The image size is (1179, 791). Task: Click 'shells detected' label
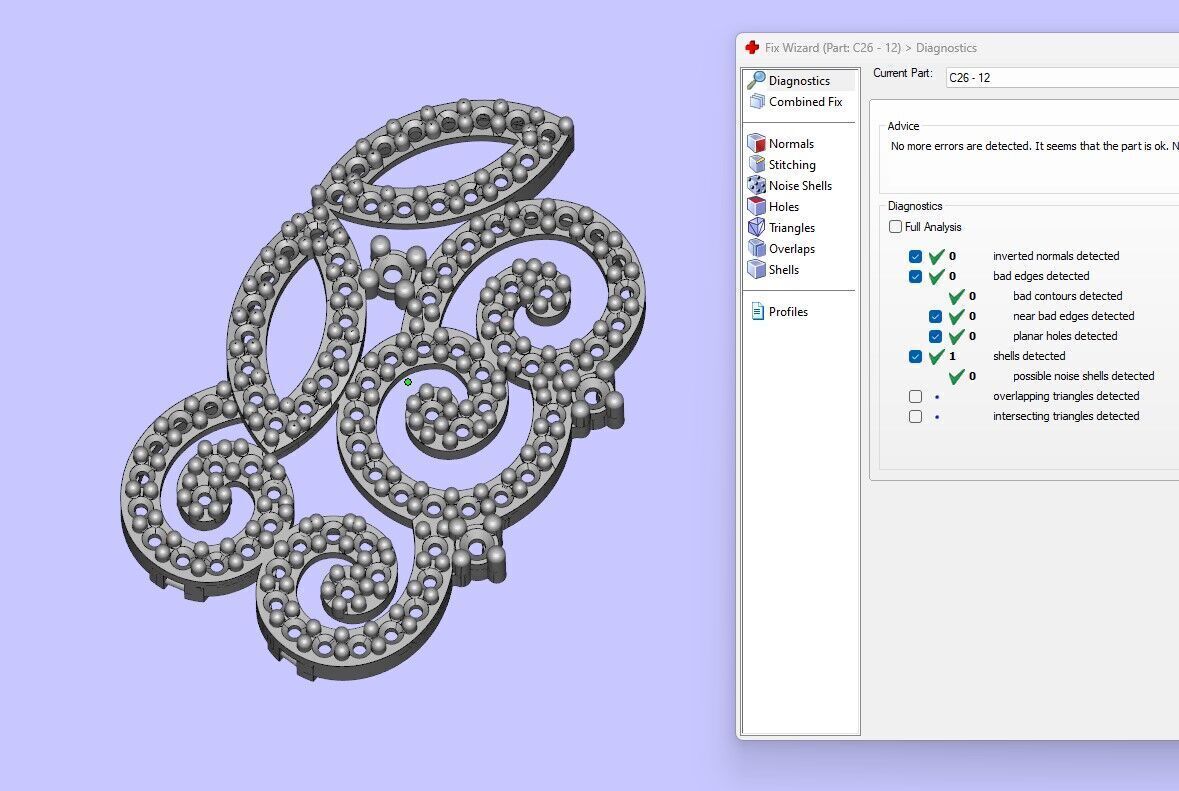[x=1029, y=356]
